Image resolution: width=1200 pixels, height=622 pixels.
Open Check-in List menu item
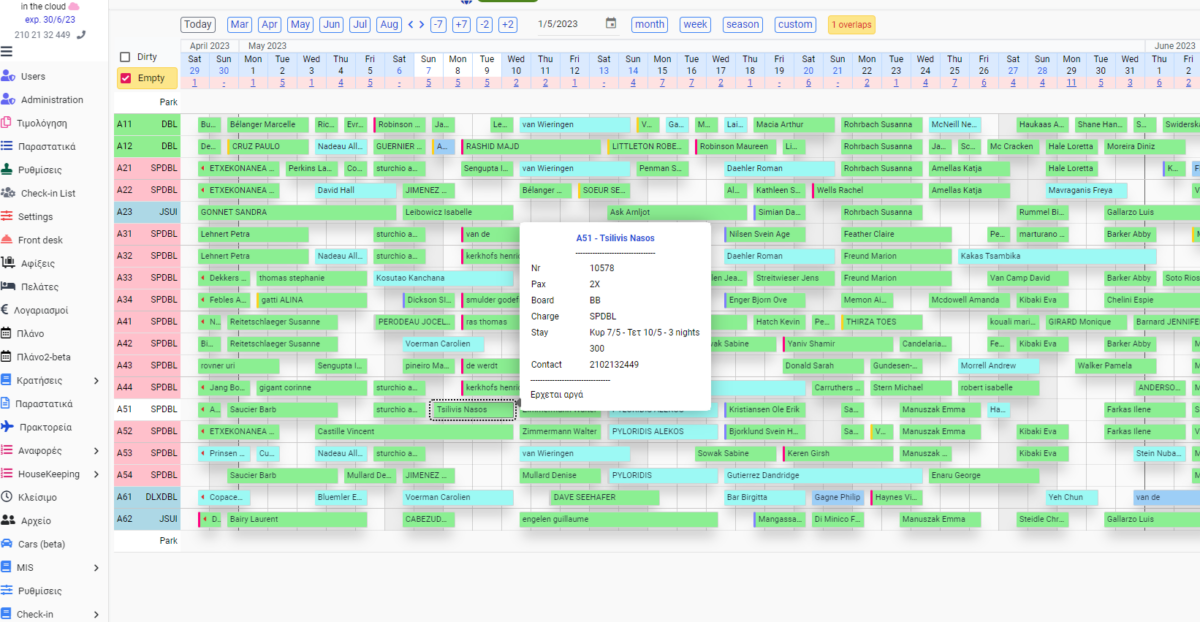[47, 193]
